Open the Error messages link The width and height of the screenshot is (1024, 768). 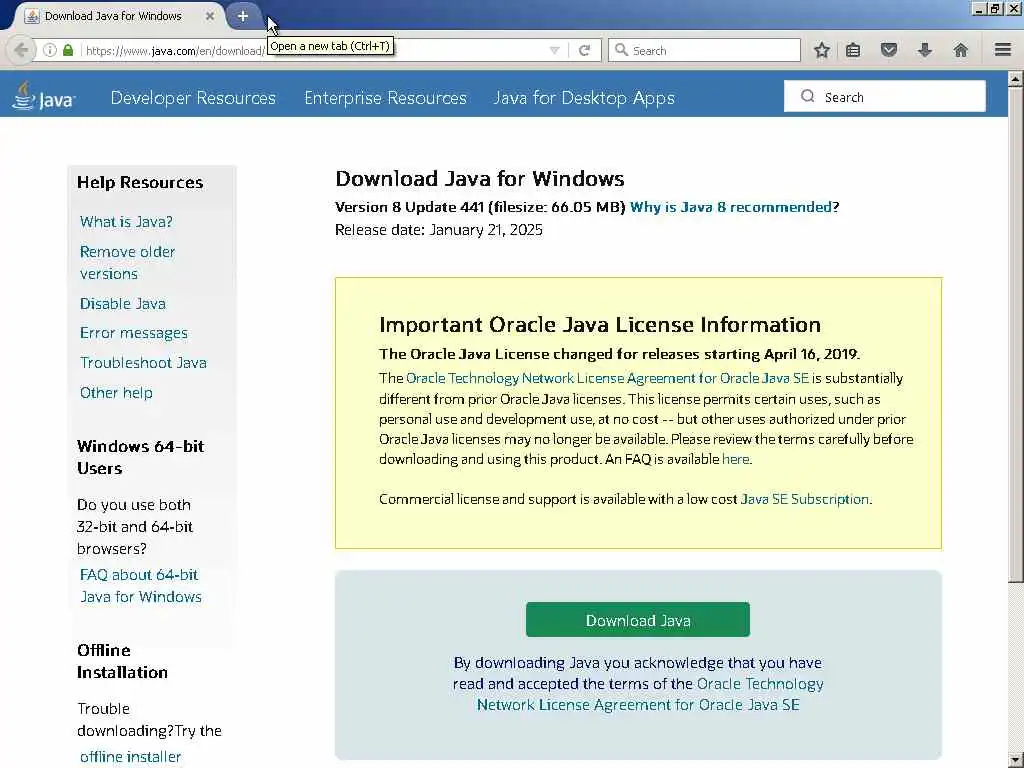[x=134, y=333]
